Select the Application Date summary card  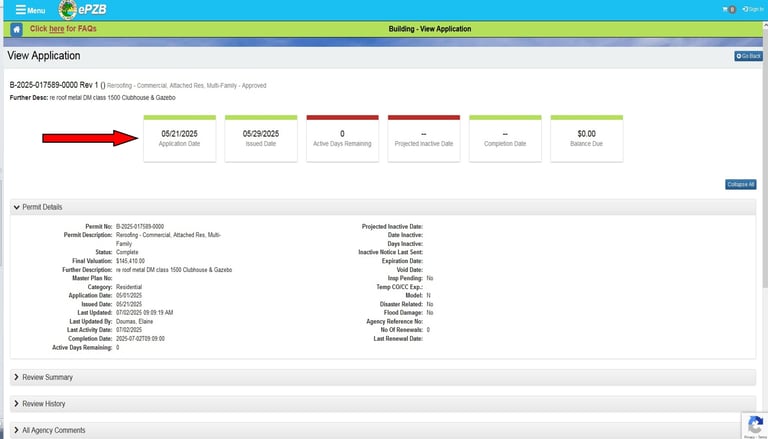point(179,138)
